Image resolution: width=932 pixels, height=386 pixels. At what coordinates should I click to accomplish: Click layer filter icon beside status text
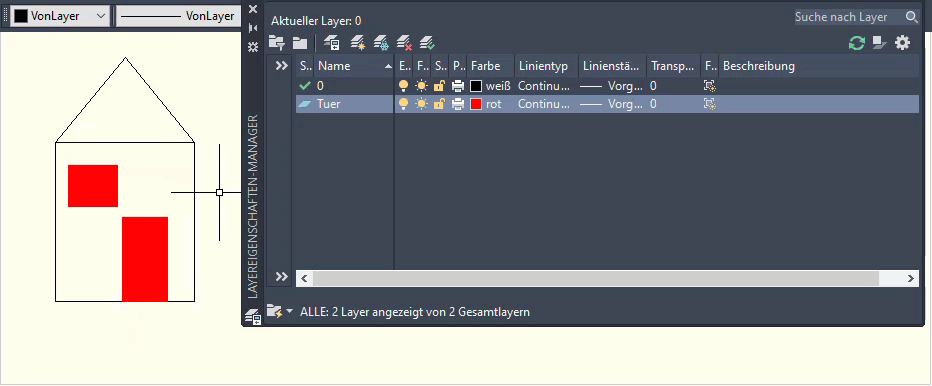click(275, 311)
